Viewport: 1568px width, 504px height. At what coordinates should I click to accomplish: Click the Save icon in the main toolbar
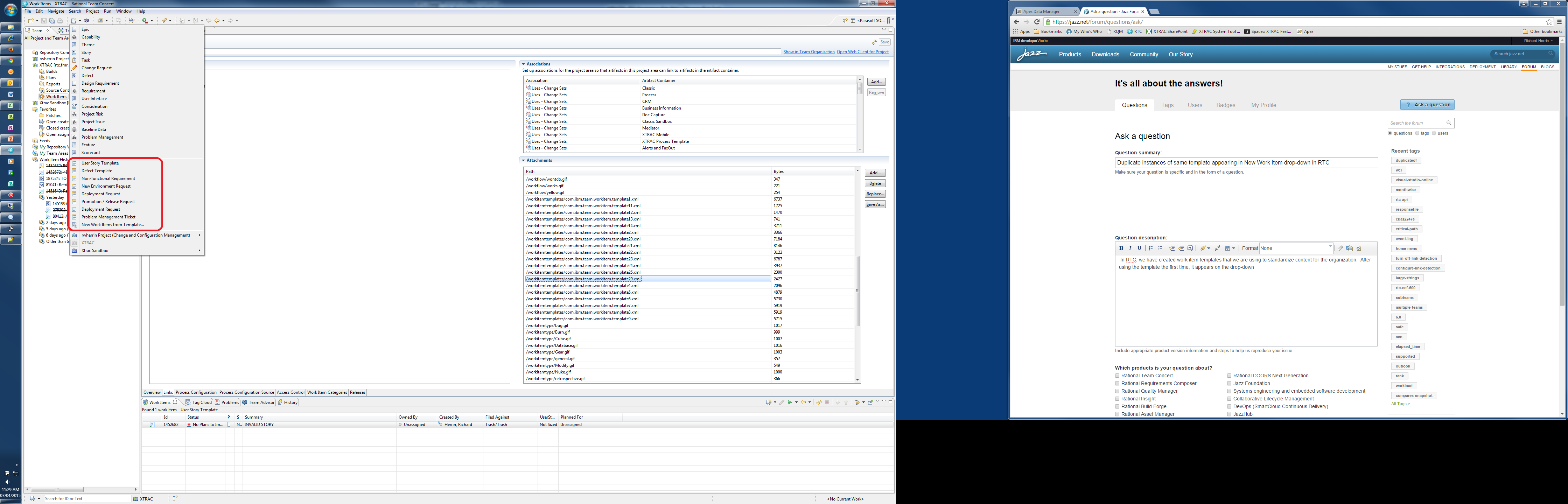tap(43, 21)
